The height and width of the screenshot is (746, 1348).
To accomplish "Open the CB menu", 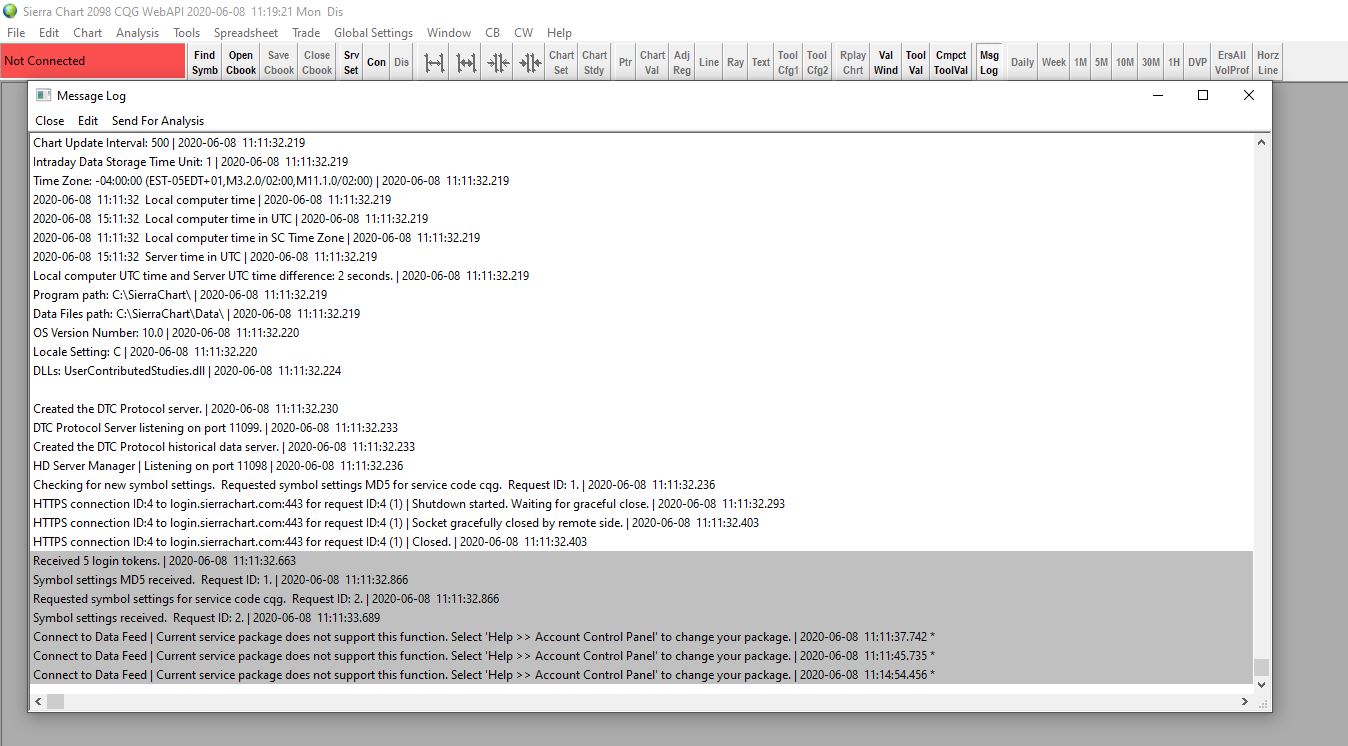I will tap(493, 33).
